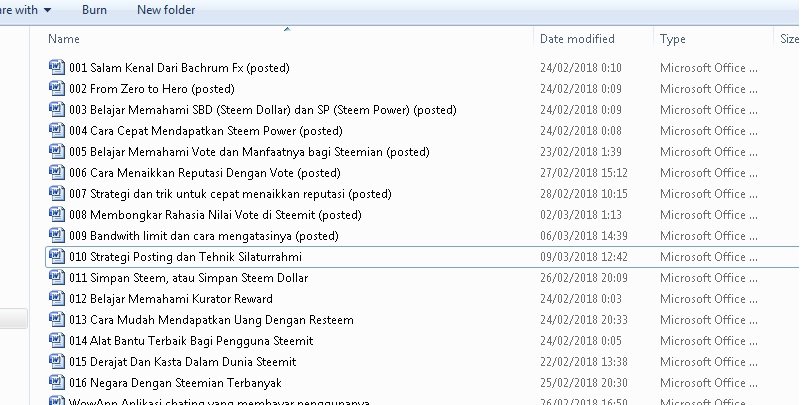Click Word icon of 004 Cara Cepat Mendapatkan
Screen dimensions: 808x405
pyautogui.click(x=57, y=130)
